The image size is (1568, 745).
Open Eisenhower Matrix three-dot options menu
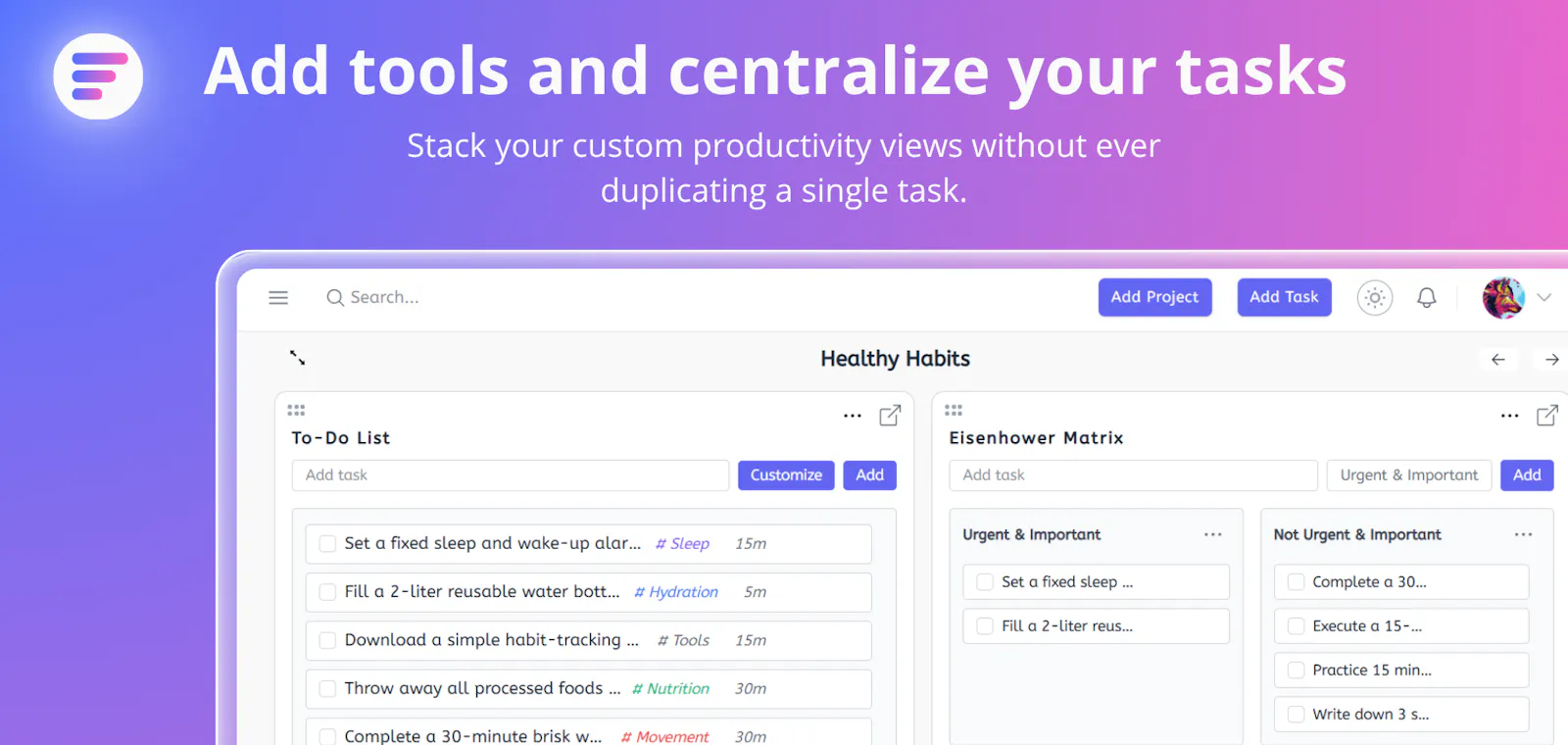(1510, 416)
